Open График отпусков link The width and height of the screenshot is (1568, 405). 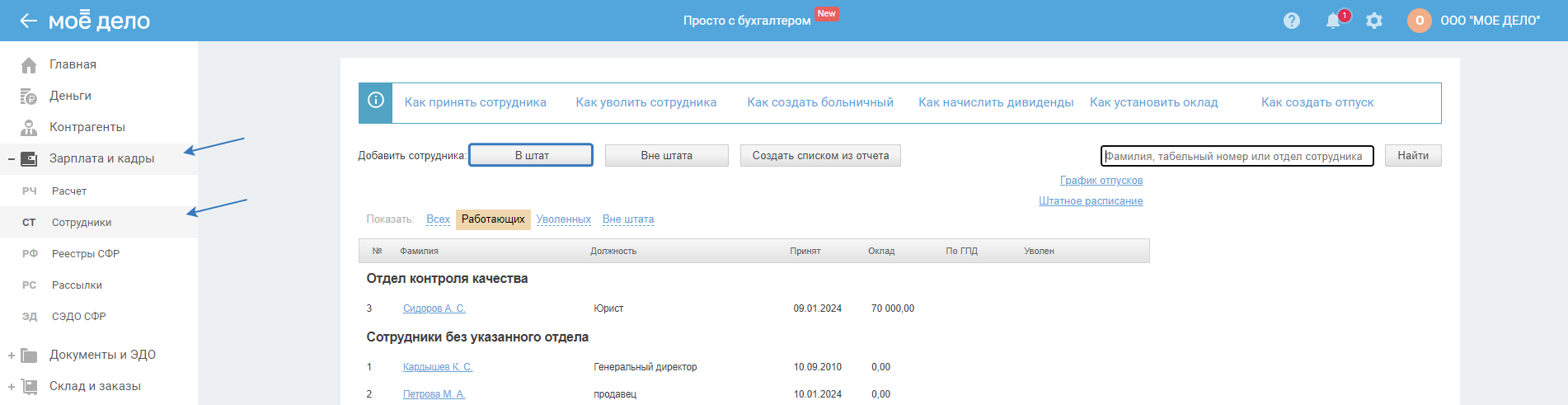(x=1101, y=181)
